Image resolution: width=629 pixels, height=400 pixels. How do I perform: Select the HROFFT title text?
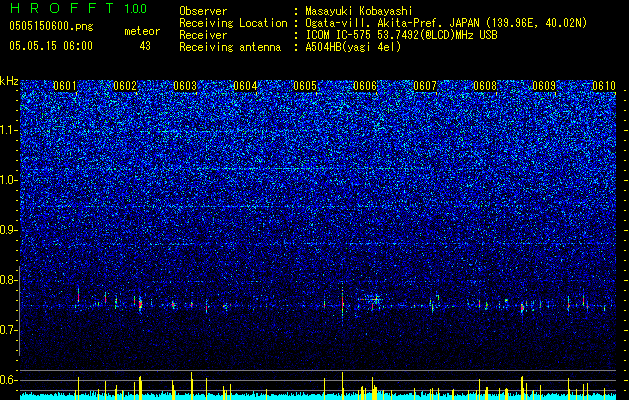pyautogui.click(x=62, y=8)
